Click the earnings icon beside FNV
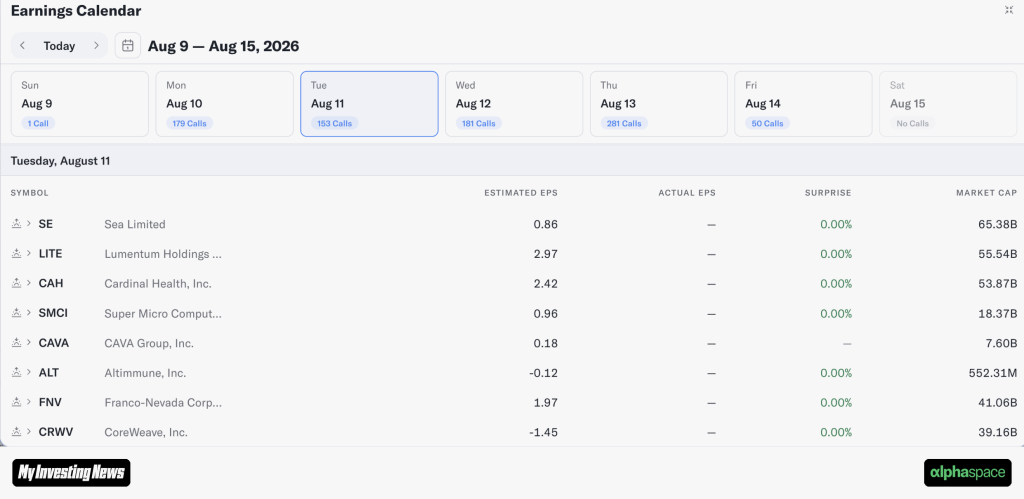Screen dimensions: 1024x499 (x=17, y=402)
